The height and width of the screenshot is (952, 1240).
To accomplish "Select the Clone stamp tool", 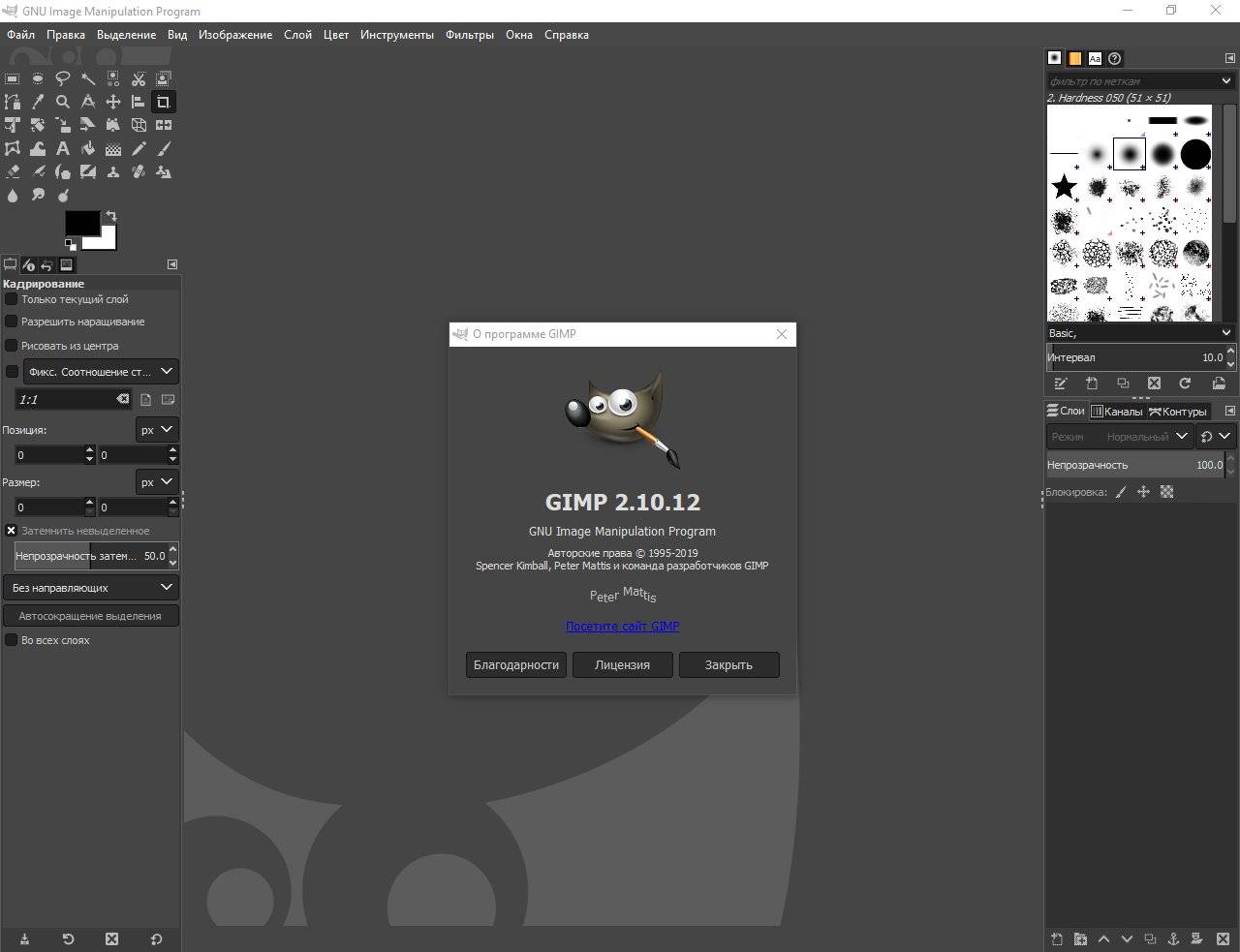I will [113, 171].
